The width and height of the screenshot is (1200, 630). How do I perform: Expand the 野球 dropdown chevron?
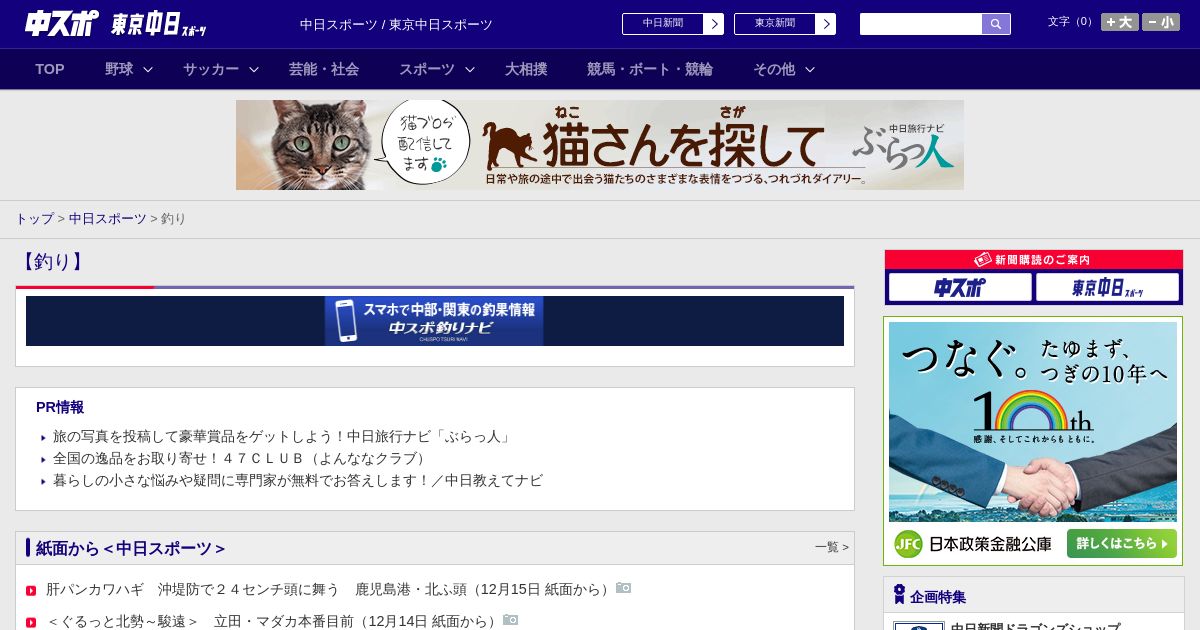tap(148, 69)
